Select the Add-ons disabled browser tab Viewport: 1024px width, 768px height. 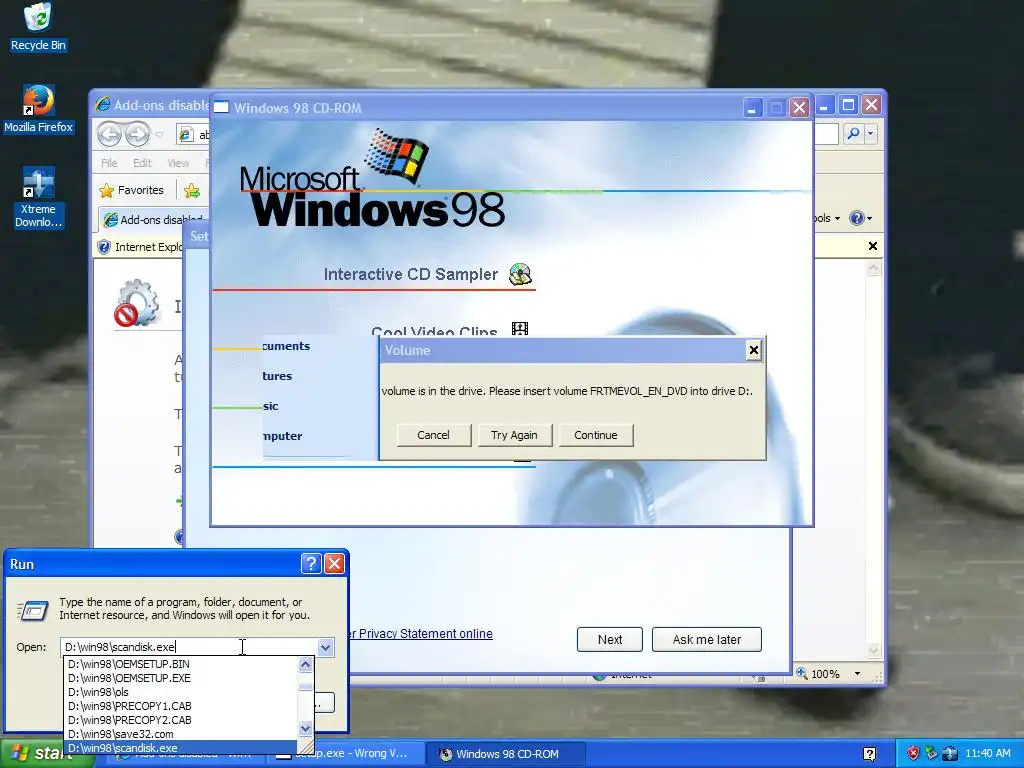[154, 219]
